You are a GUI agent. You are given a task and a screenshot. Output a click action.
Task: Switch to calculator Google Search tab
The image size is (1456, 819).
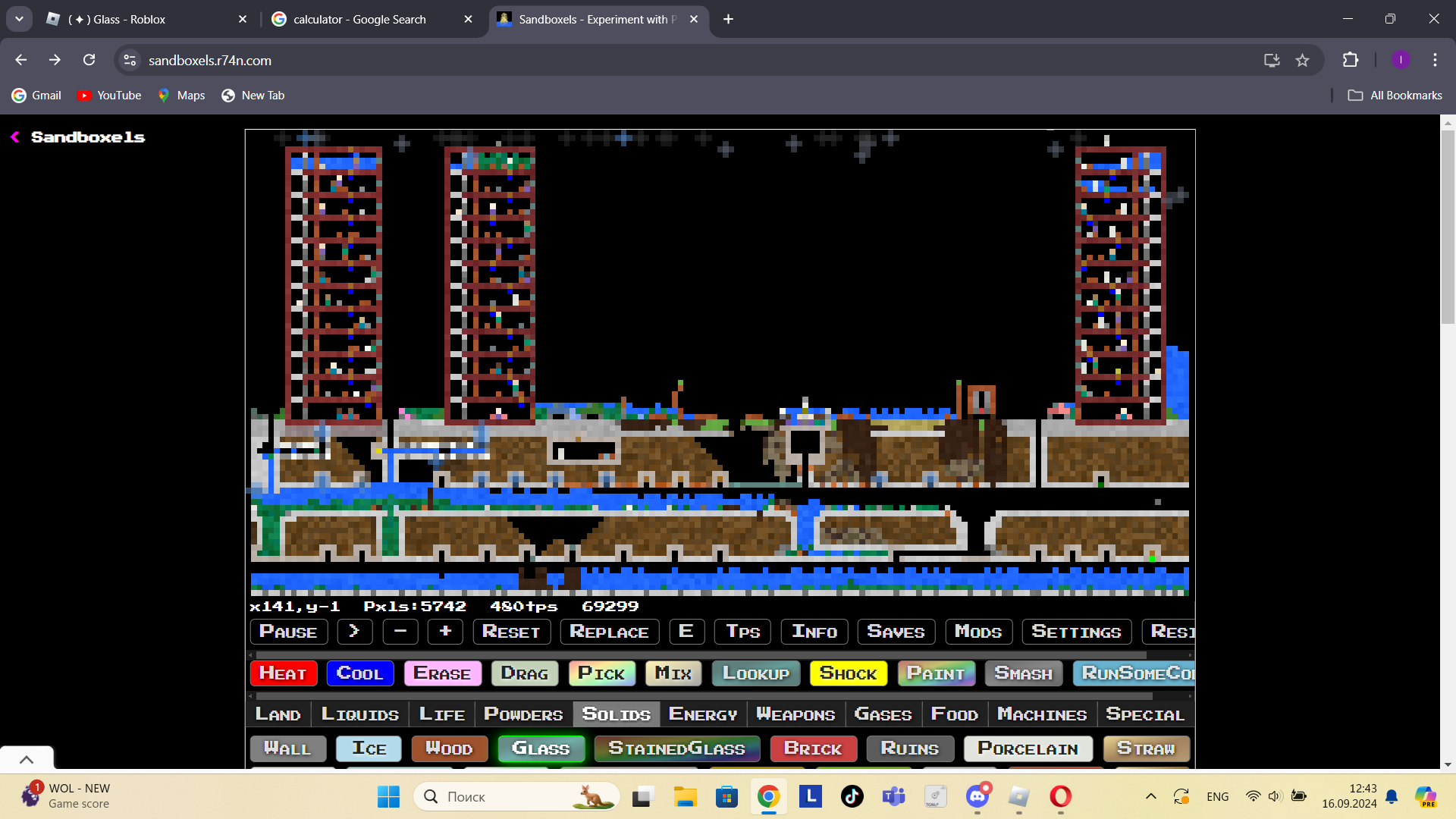[359, 19]
